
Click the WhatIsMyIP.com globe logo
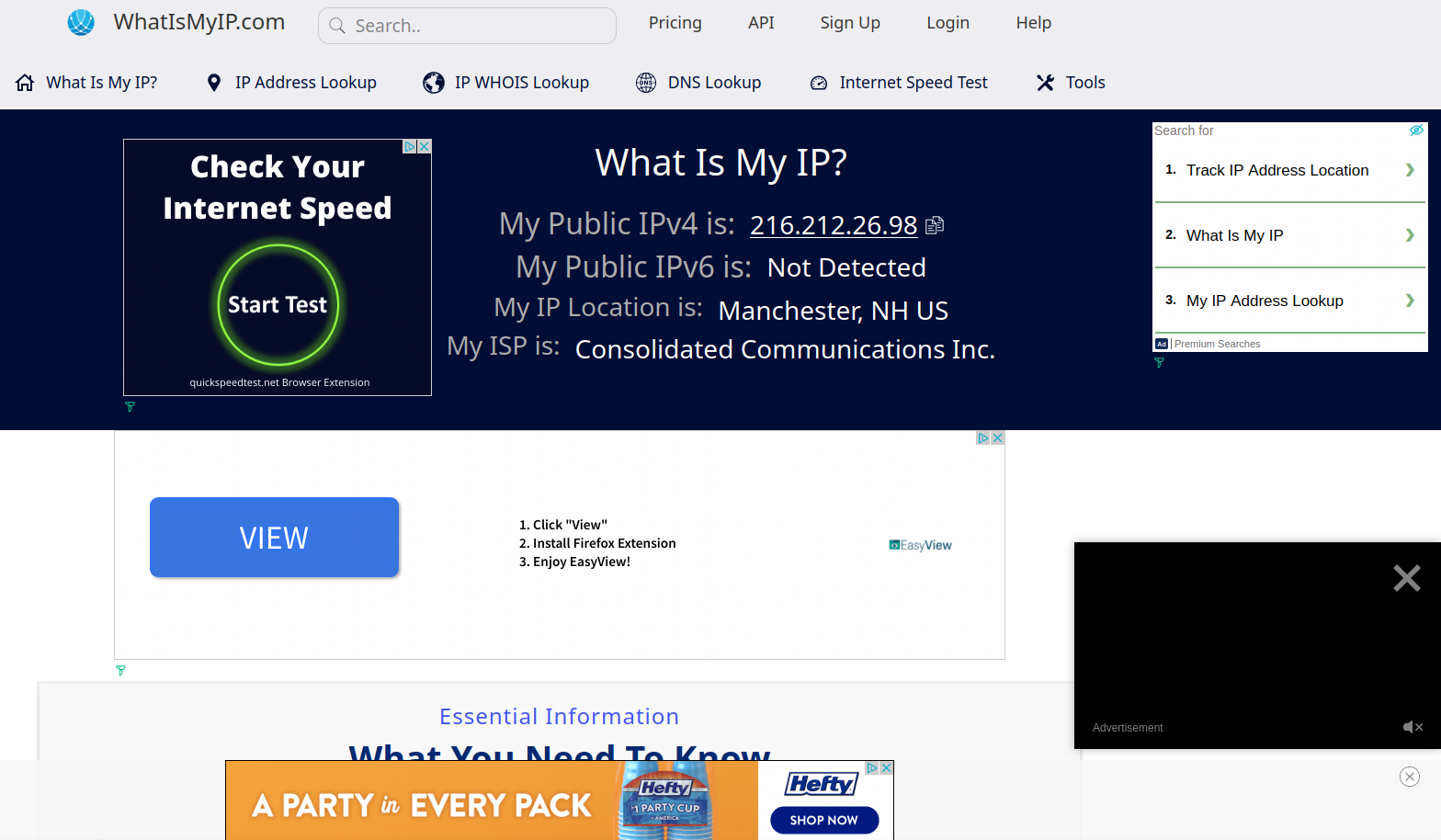pyautogui.click(x=81, y=22)
